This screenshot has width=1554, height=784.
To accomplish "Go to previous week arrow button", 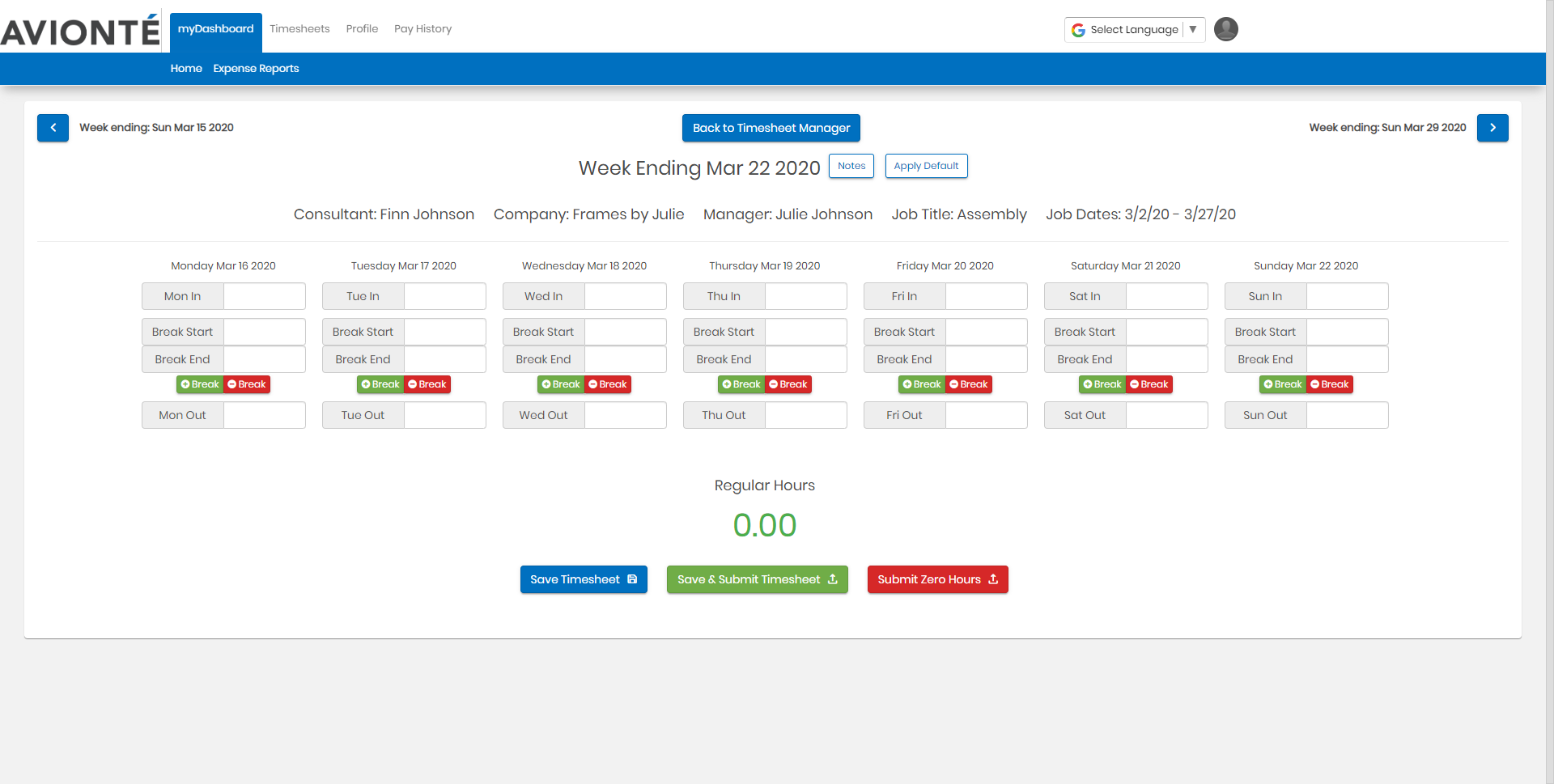I will coord(53,128).
